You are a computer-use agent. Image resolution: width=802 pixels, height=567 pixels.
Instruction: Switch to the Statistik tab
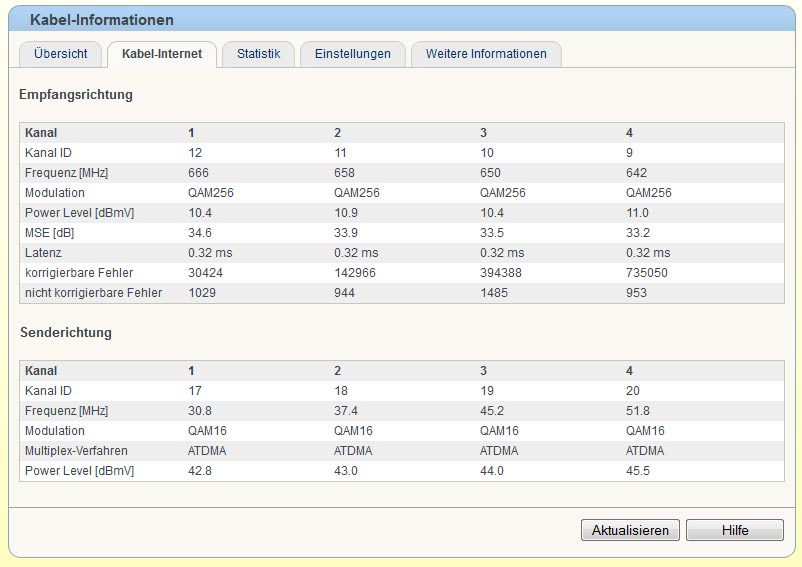click(x=258, y=54)
